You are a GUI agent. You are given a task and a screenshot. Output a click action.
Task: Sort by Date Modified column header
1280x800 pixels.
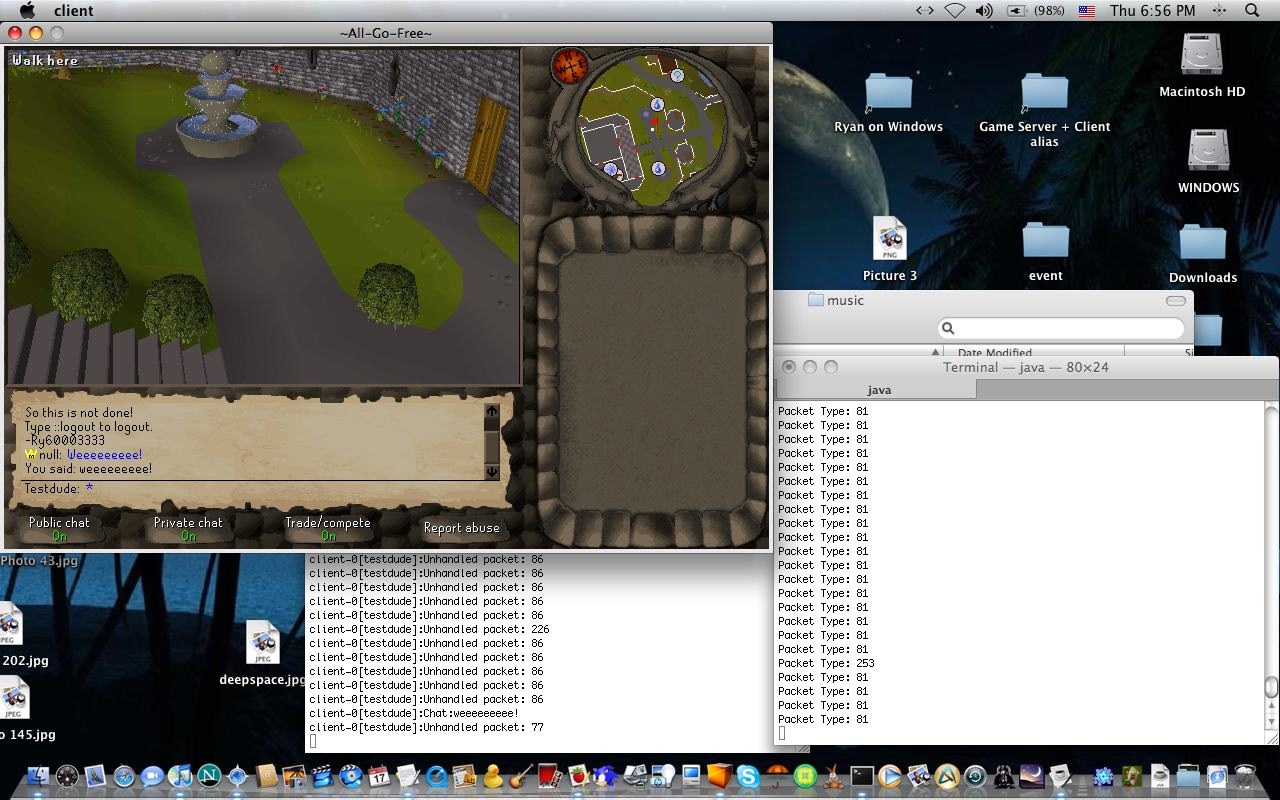(1032, 352)
